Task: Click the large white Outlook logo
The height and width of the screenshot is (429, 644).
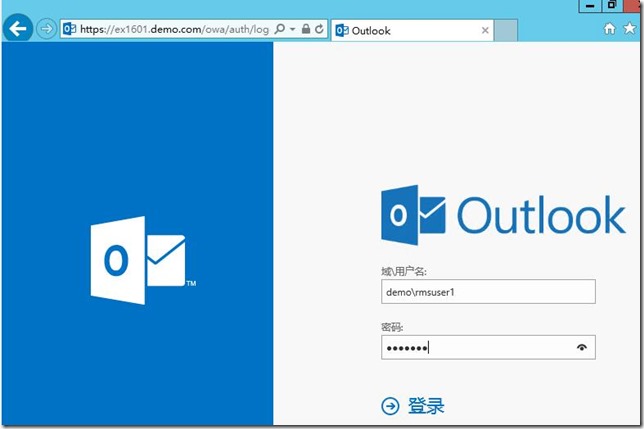Action: [x=143, y=260]
